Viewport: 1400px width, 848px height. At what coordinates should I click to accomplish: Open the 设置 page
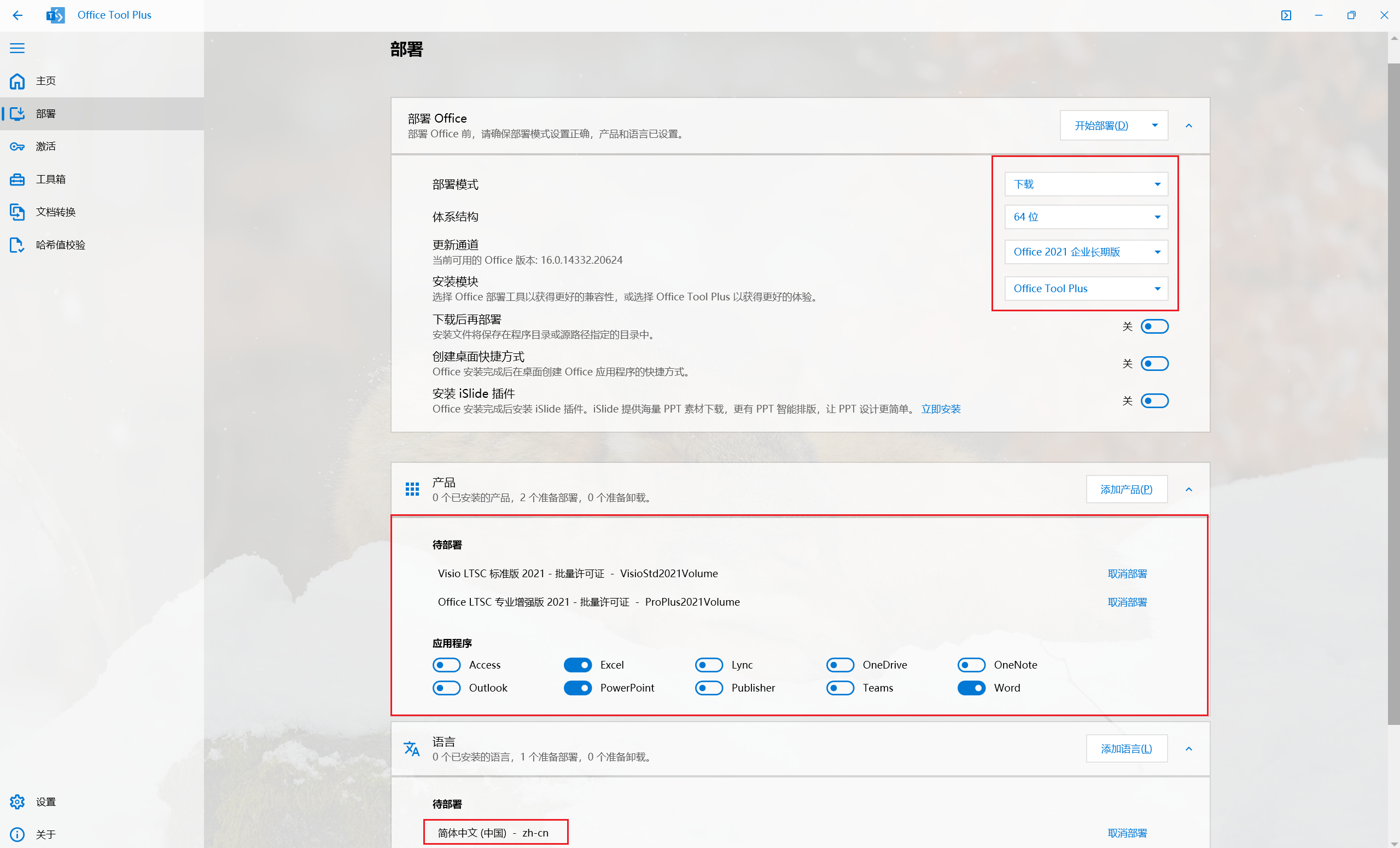[102, 801]
